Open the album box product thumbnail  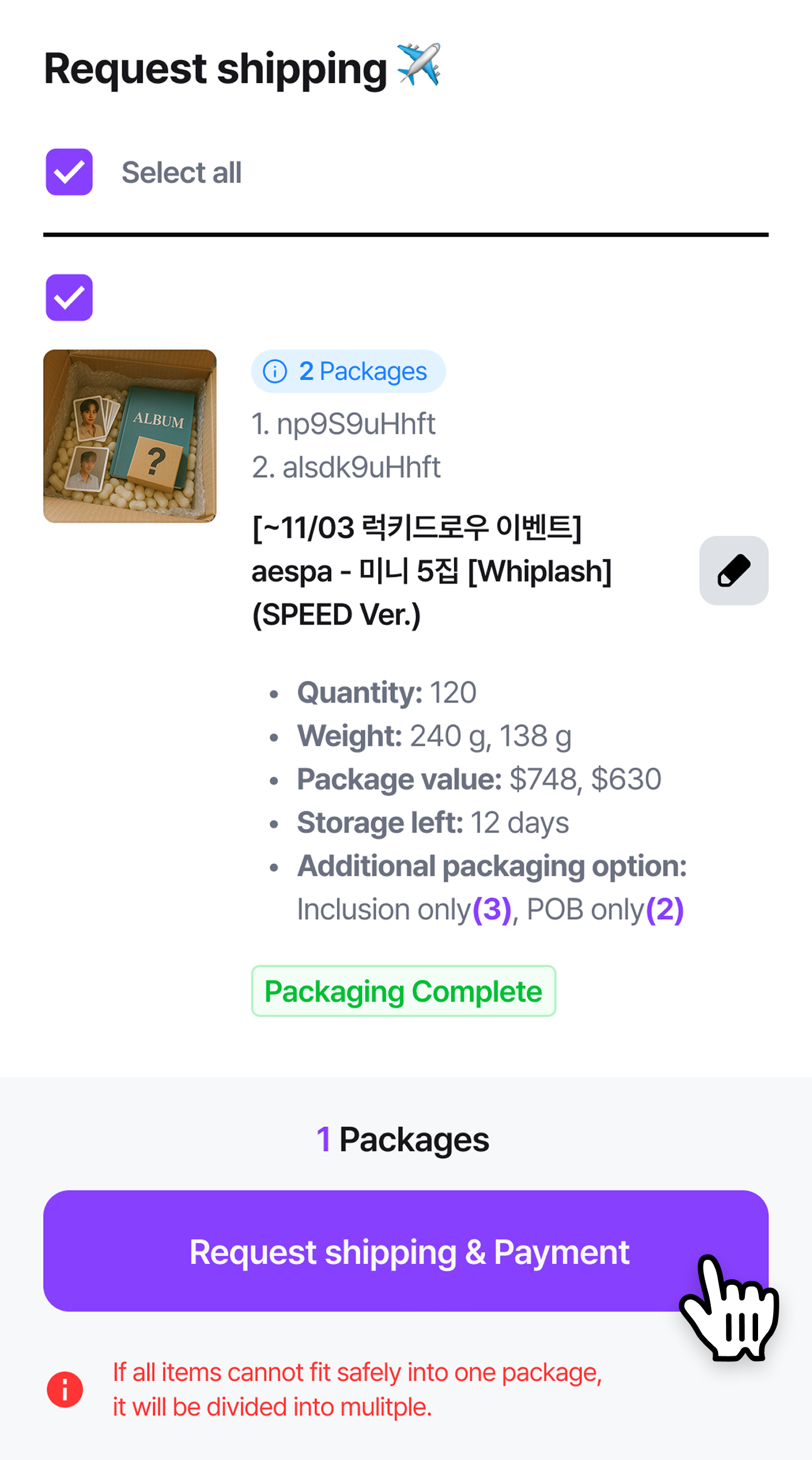tap(130, 436)
